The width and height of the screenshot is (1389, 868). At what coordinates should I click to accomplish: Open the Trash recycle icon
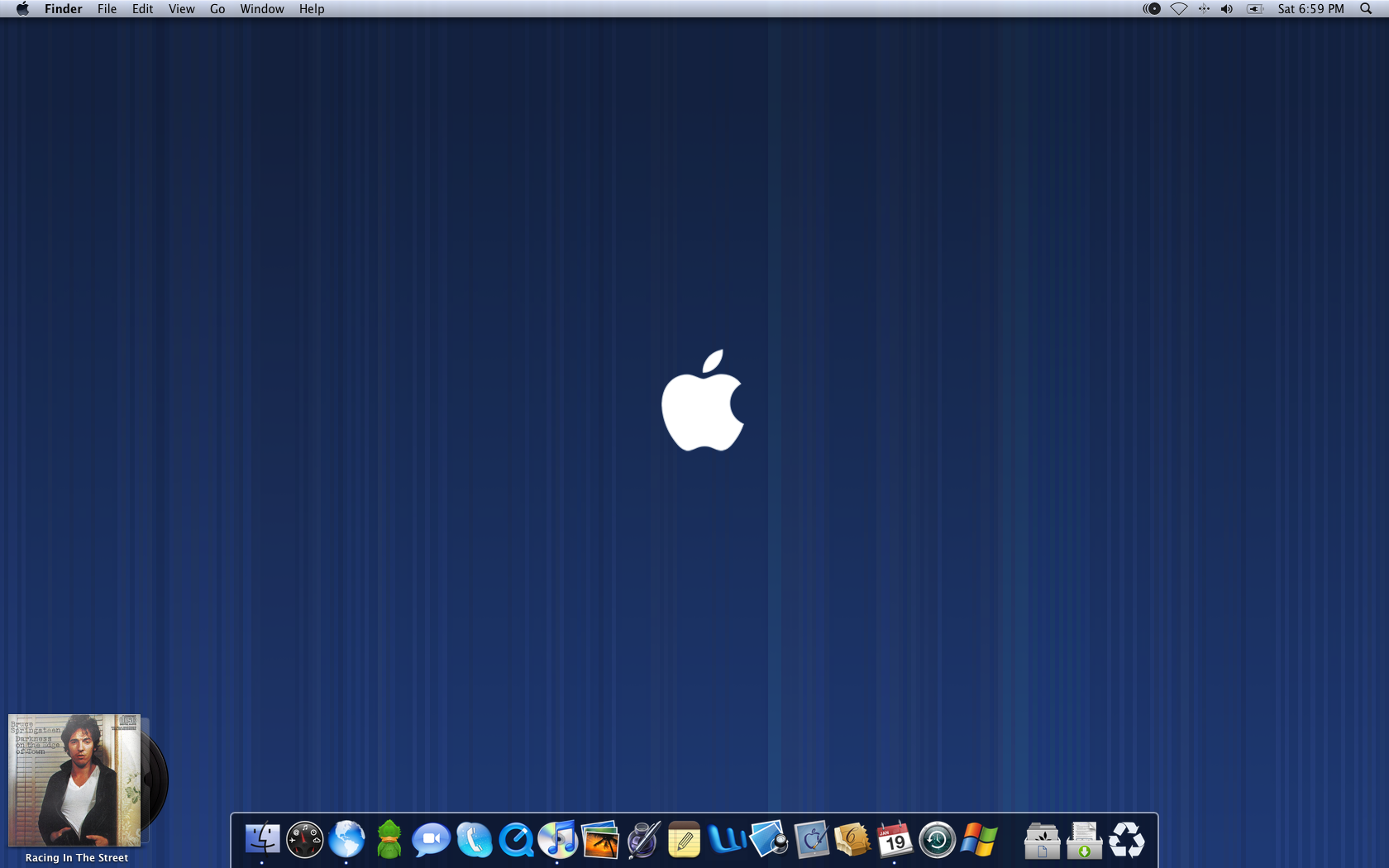(1126, 840)
